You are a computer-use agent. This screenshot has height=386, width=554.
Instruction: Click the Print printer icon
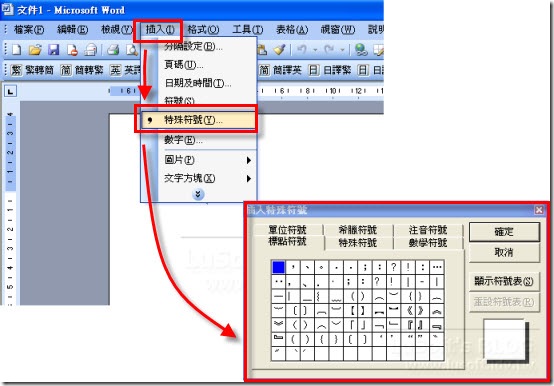click(x=113, y=50)
